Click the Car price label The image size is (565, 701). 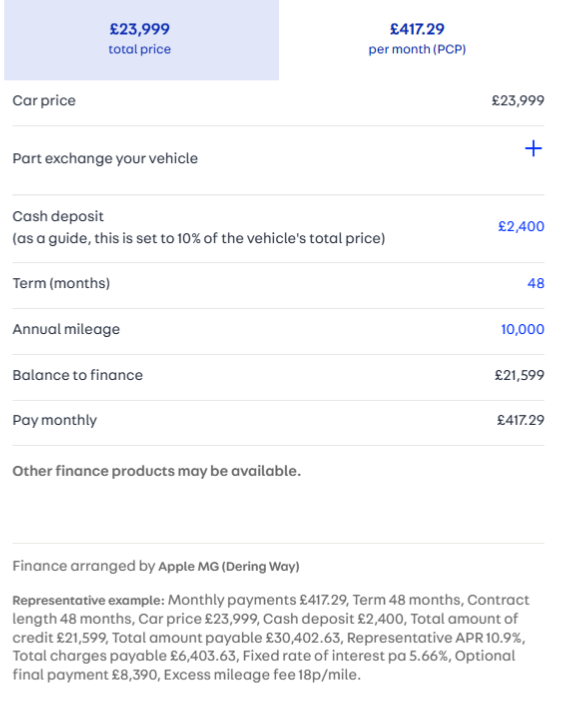44,101
